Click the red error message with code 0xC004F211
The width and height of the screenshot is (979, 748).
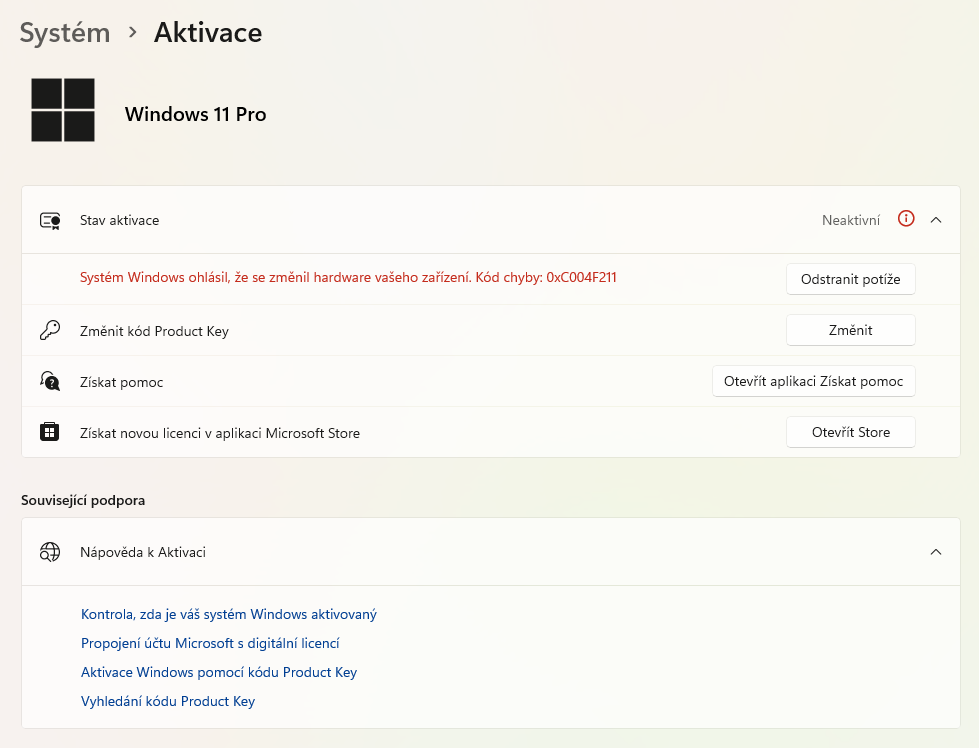click(348, 277)
